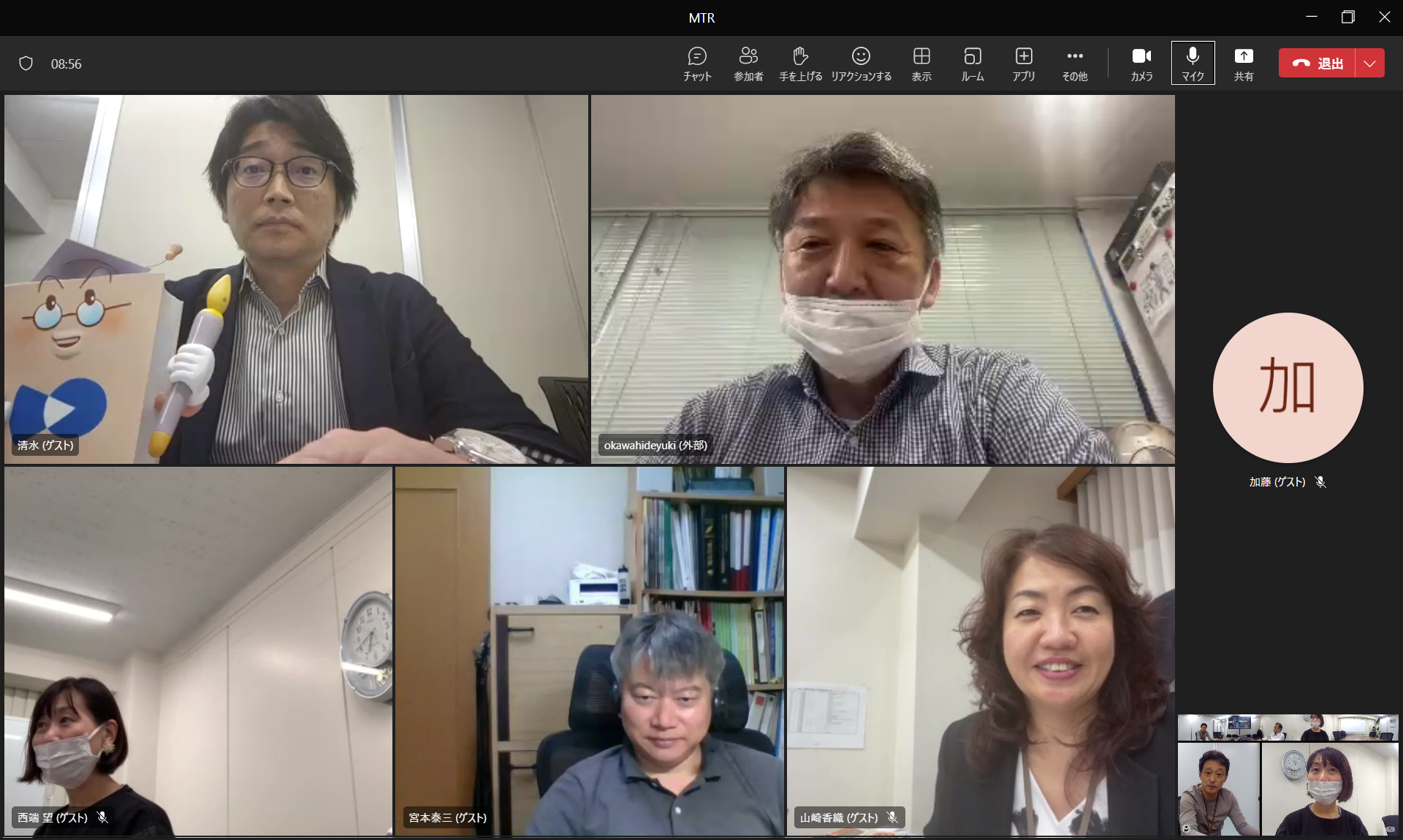Click 山﨑香織 (ゲスト) name label

click(839, 817)
